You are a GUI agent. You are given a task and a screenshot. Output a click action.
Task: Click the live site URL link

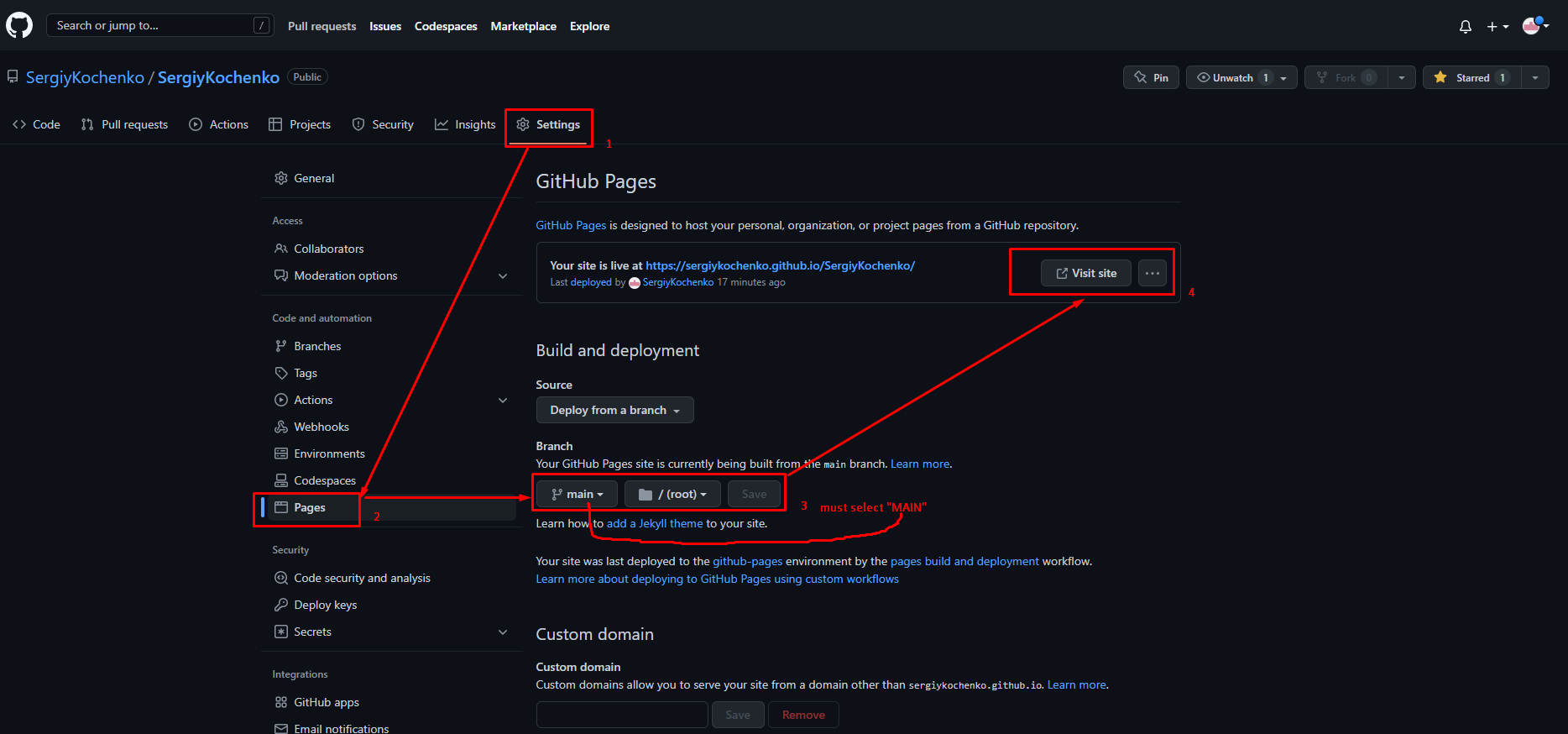[780, 265]
